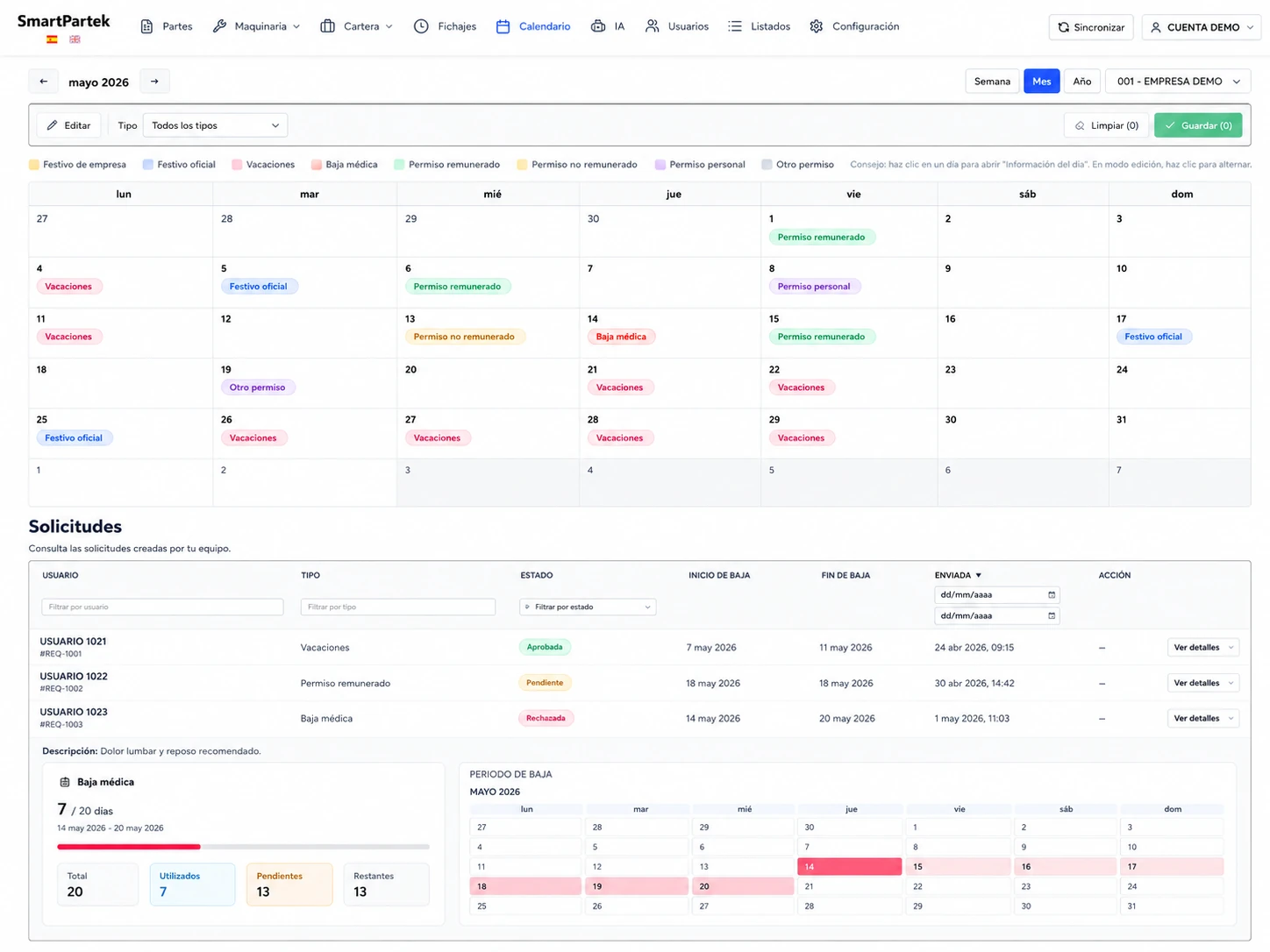Click the Festivo oficial legend swatch
This screenshot has height=952, width=1270.
click(148, 164)
